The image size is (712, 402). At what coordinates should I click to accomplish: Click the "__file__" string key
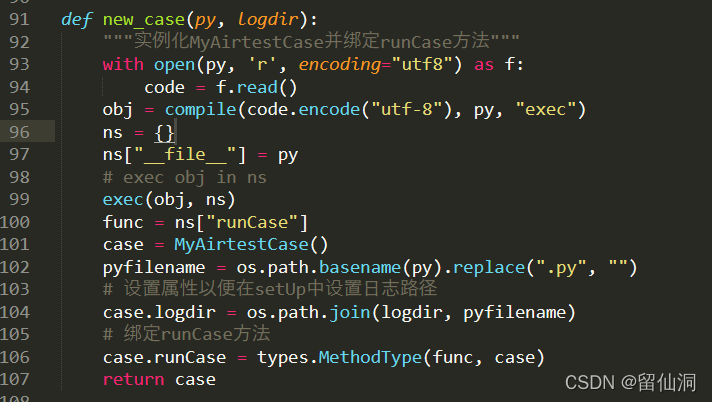[x=185, y=155]
